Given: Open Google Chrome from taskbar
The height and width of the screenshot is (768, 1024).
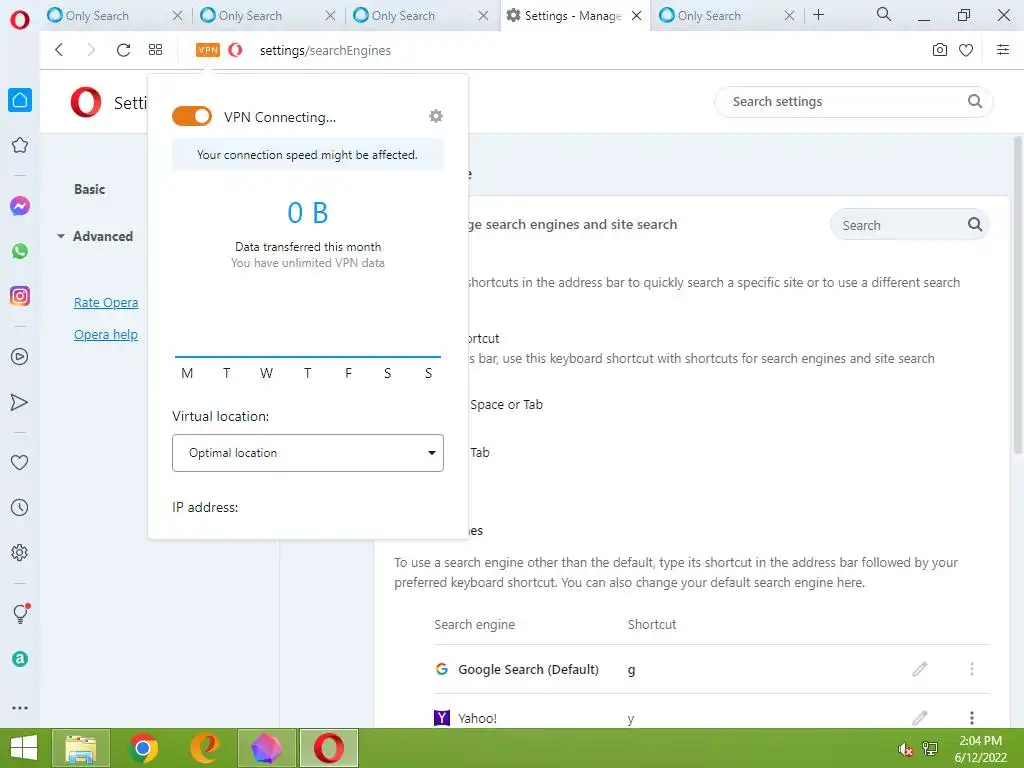Looking at the screenshot, I should (143, 748).
